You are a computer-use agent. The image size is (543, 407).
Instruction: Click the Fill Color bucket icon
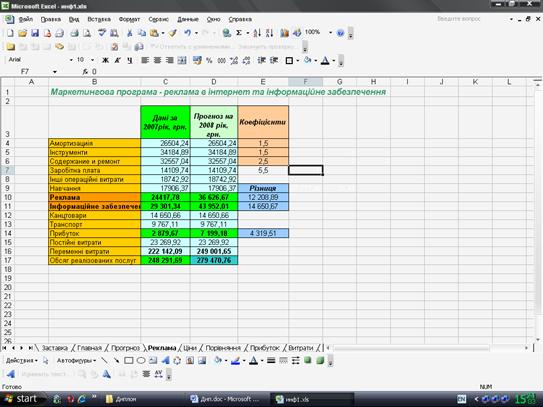(307, 61)
